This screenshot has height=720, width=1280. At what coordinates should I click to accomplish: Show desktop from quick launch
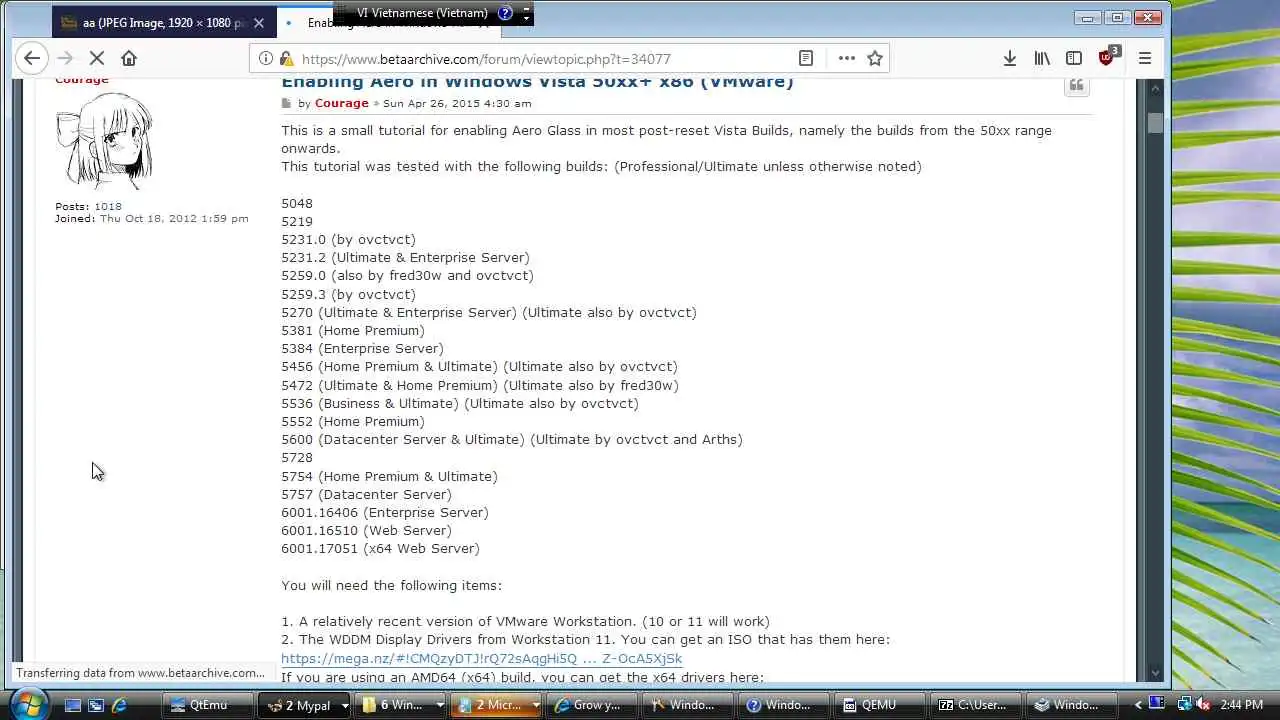tap(73, 705)
